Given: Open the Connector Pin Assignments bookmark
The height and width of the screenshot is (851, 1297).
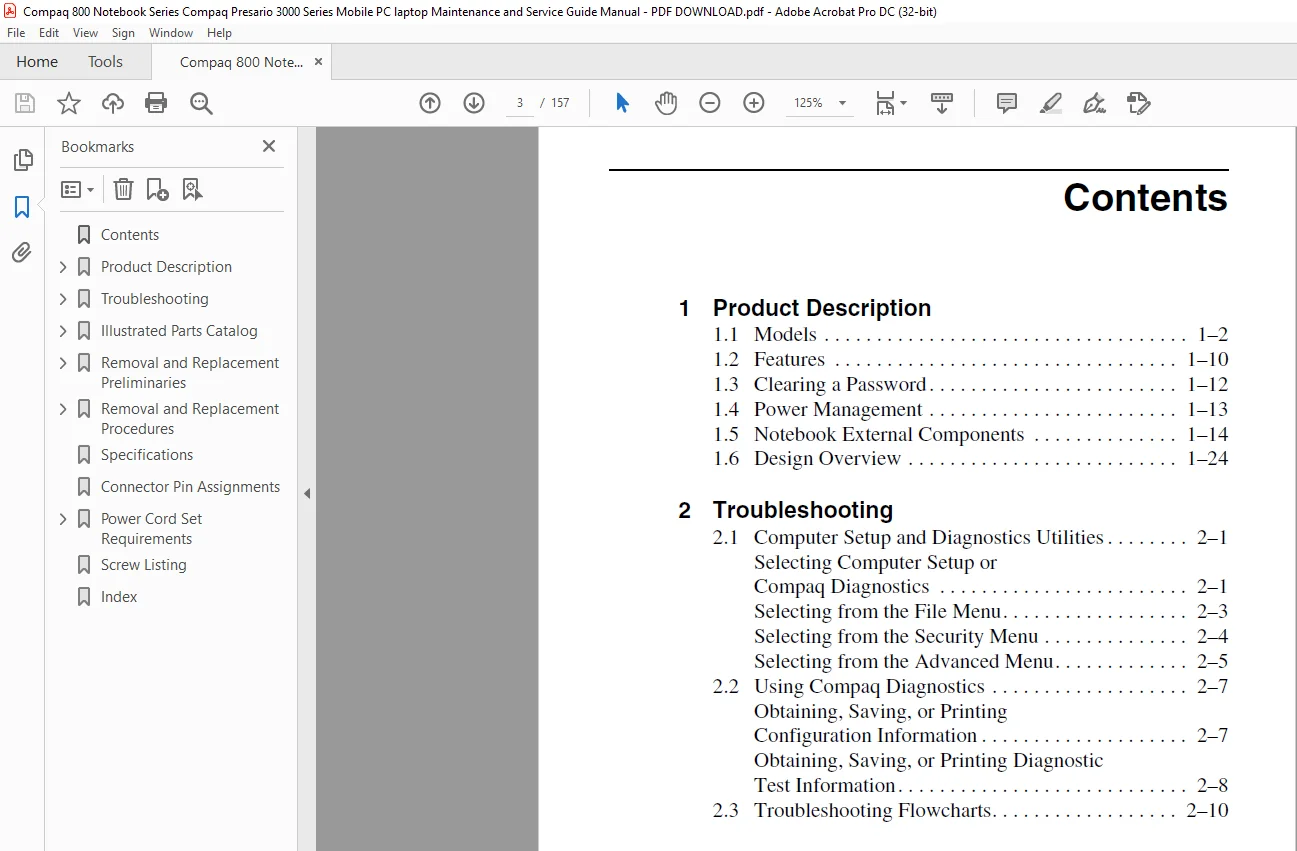Looking at the screenshot, I should 190,487.
